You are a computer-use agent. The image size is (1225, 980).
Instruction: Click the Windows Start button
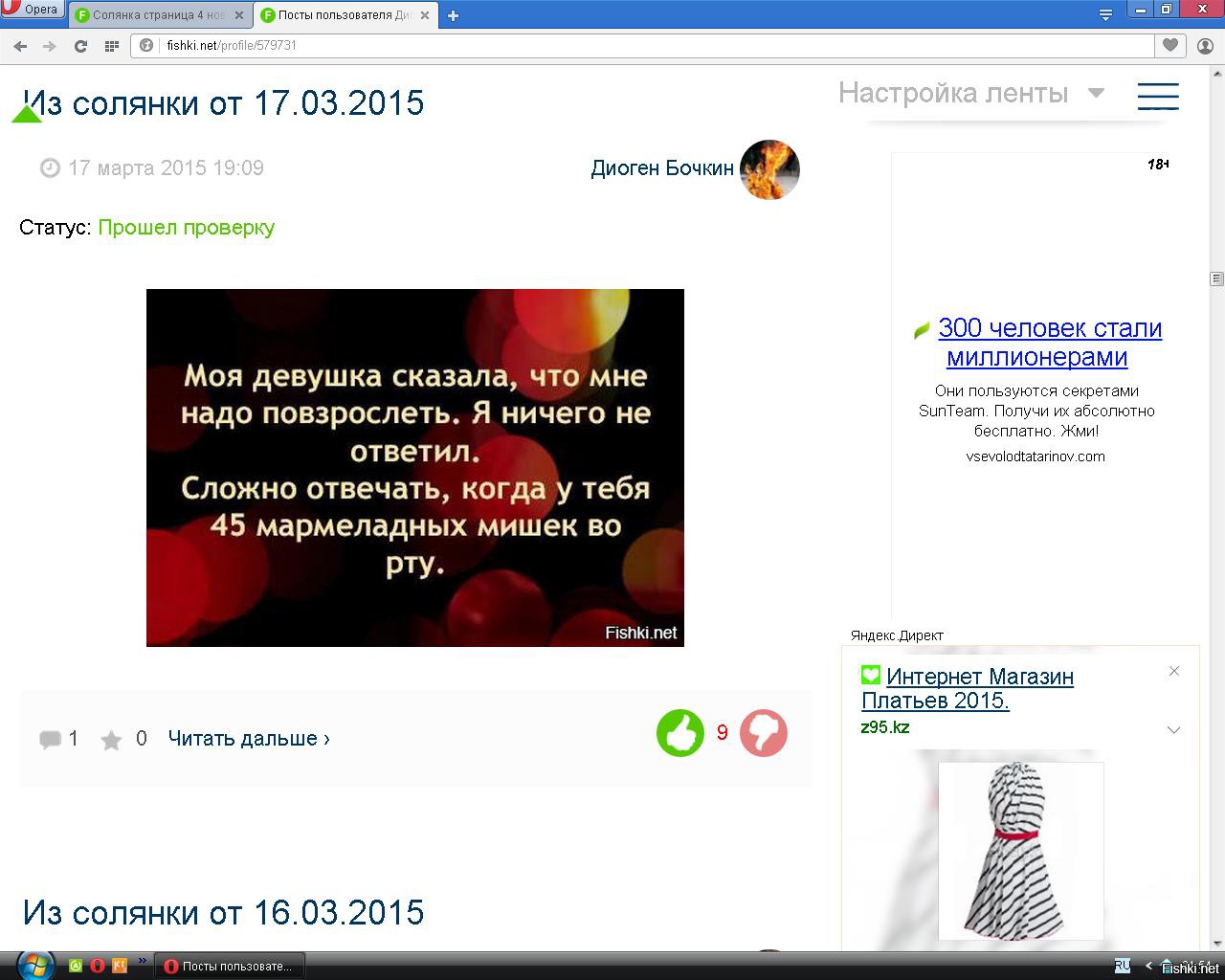(32, 965)
